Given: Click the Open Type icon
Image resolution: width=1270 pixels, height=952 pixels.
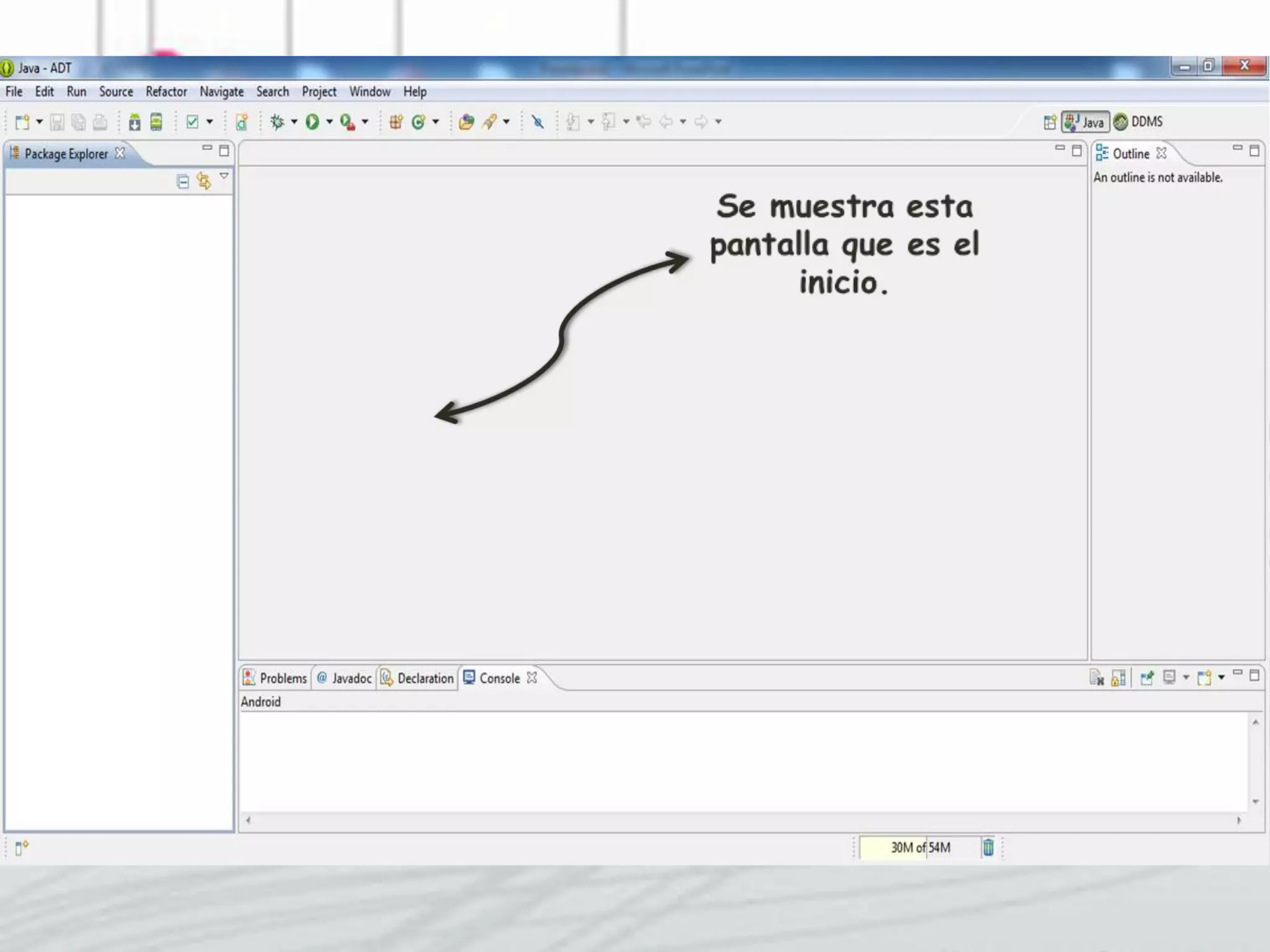Looking at the screenshot, I should pyautogui.click(x=466, y=122).
